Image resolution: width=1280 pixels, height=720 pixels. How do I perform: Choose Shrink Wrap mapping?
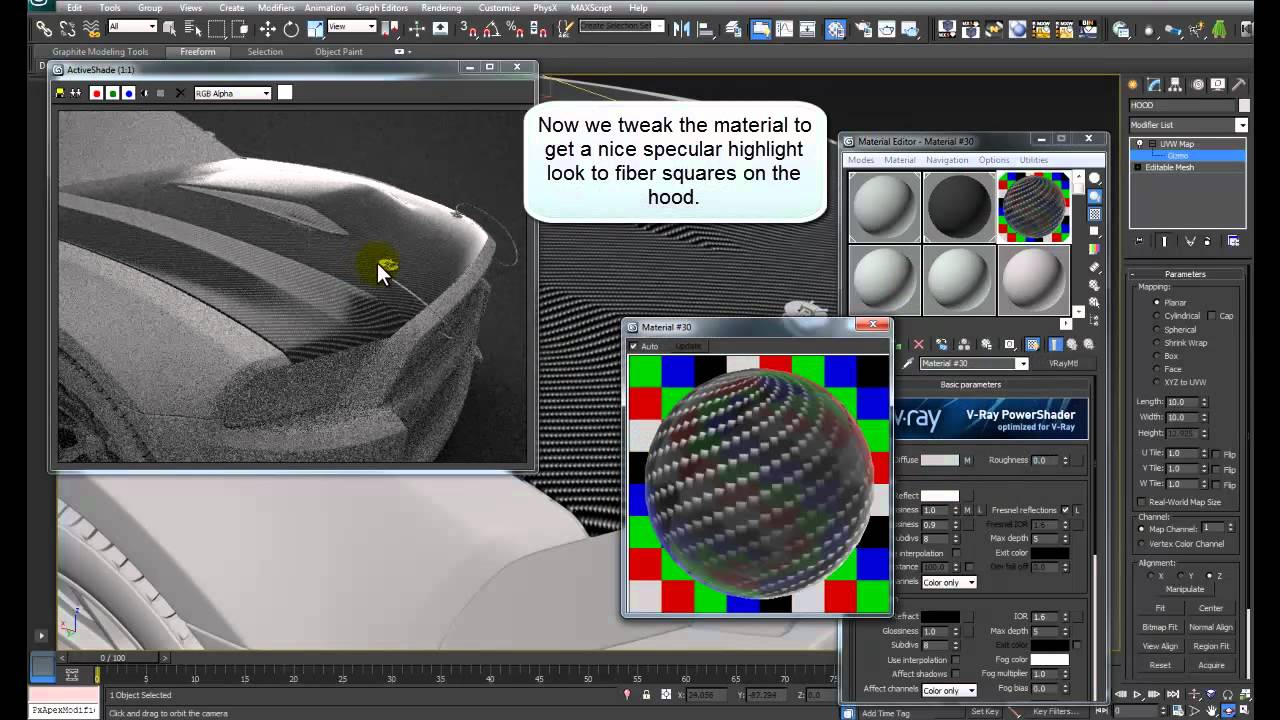(1157, 343)
